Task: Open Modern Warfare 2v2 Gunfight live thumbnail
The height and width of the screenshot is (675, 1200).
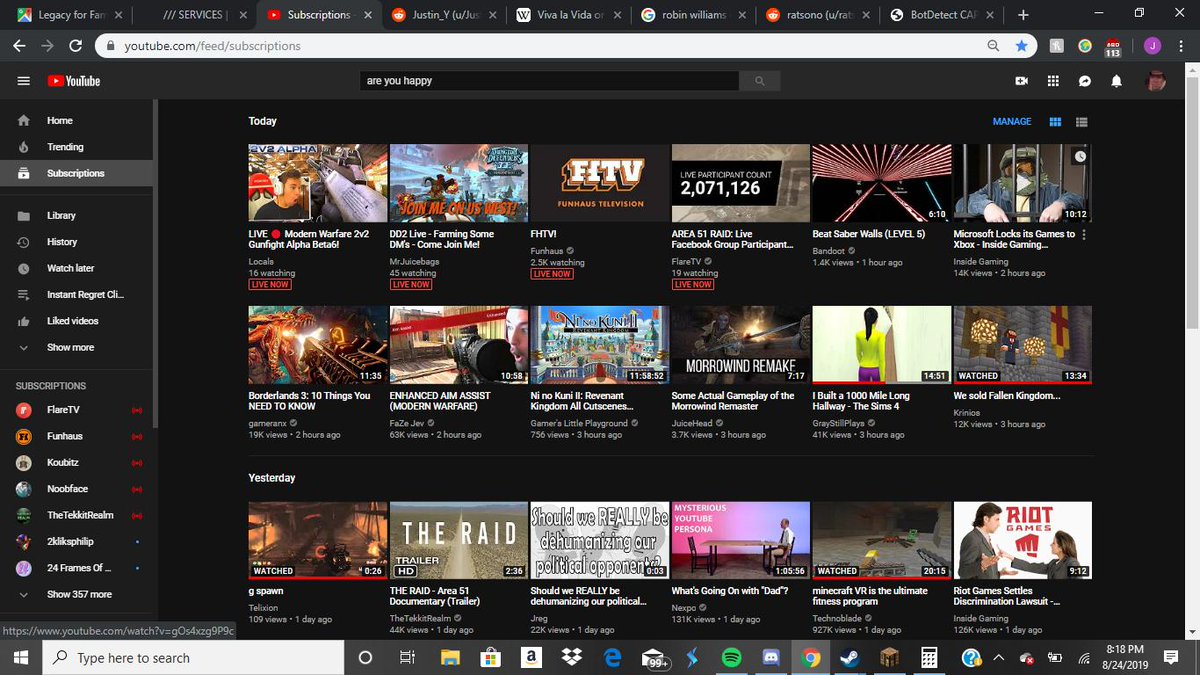Action: point(318,183)
